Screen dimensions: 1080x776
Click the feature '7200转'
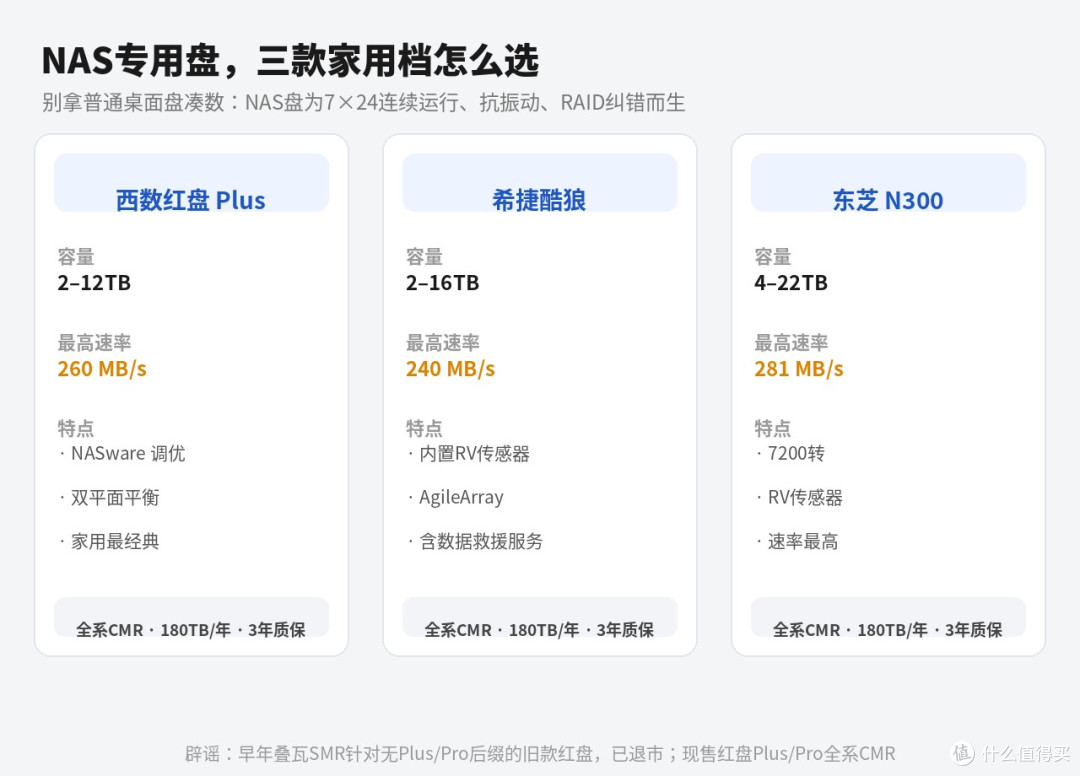click(x=796, y=454)
